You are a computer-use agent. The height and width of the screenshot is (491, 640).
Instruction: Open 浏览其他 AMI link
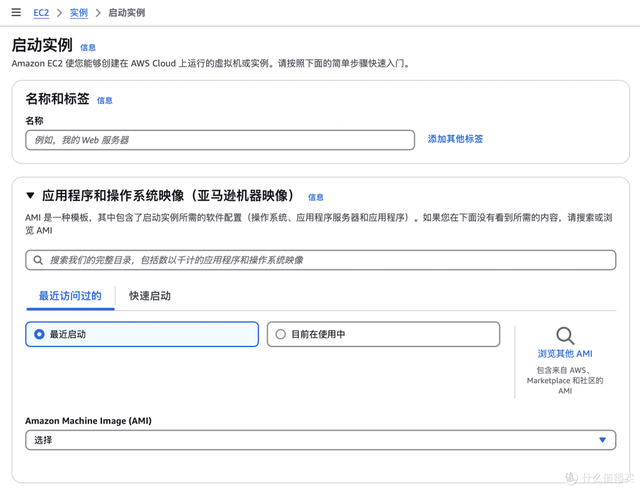click(565, 354)
